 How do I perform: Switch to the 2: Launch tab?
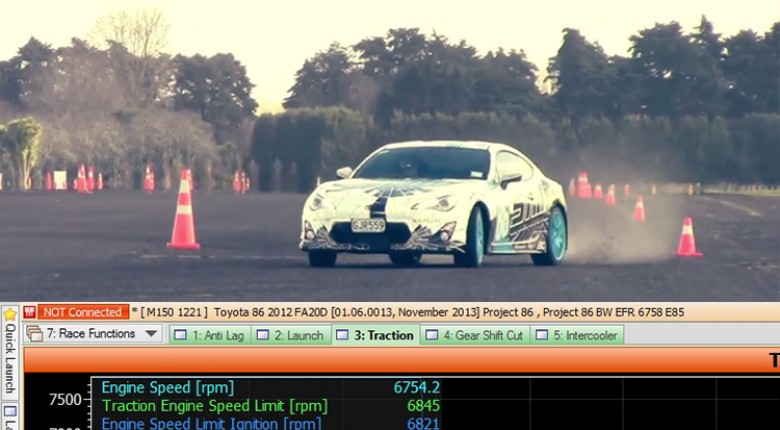pos(292,335)
